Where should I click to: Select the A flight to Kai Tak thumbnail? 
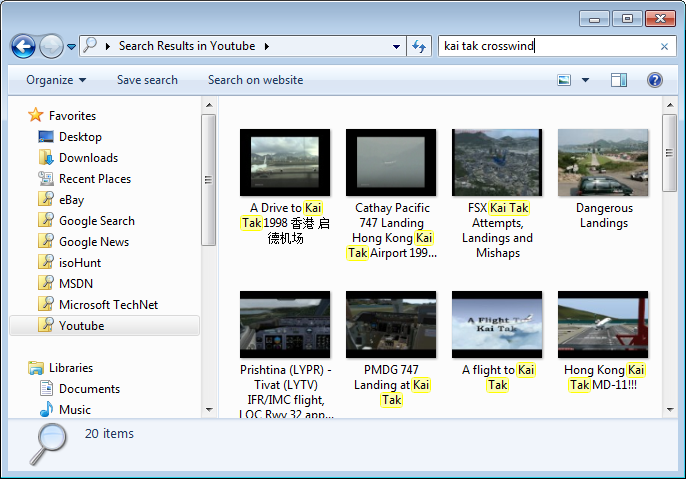[497, 325]
